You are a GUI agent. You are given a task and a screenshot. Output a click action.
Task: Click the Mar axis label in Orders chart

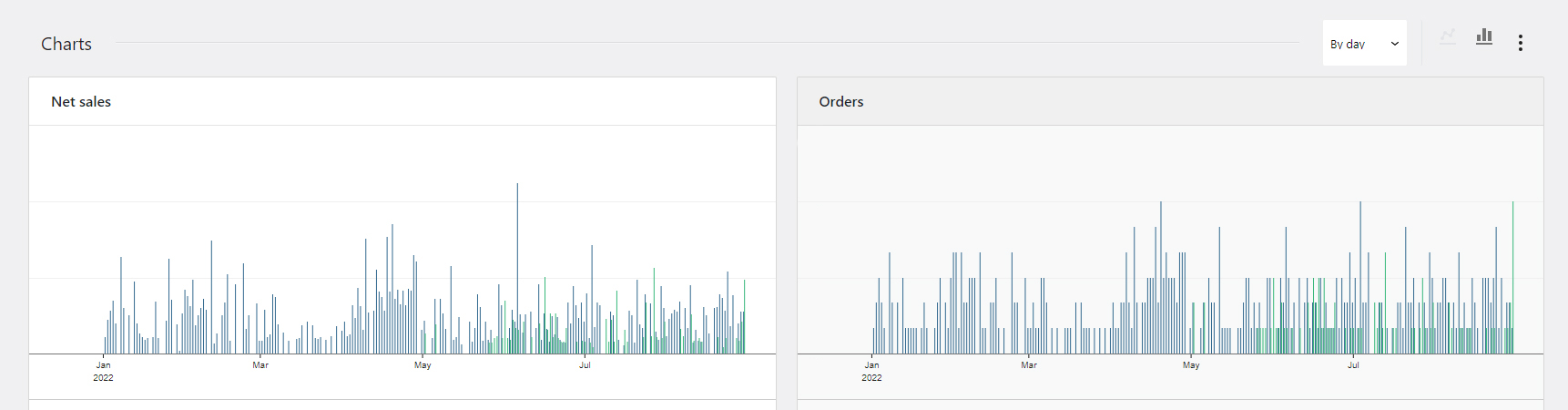(x=1029, y=365)
